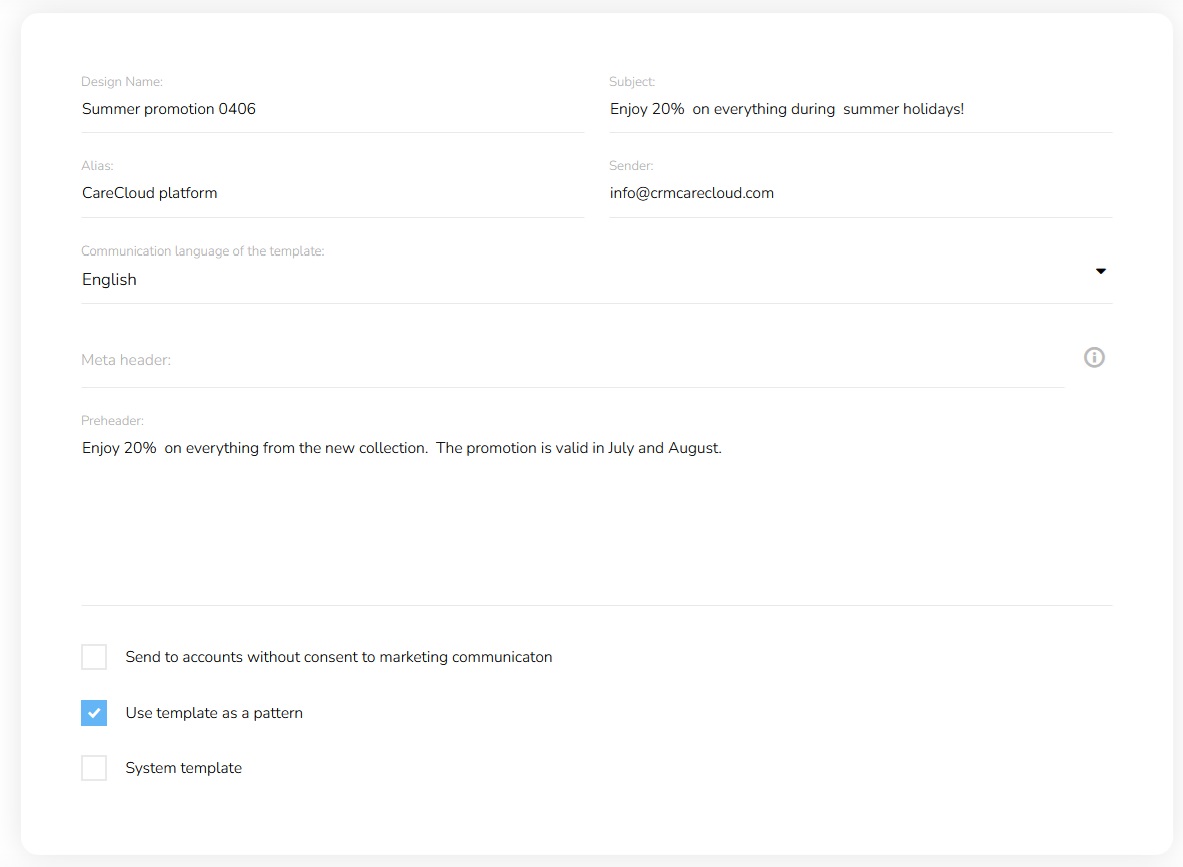This screenshot has height=867, width=1183.
Task: Click into the empty Meta header field
Action: (x=570, y=360)
